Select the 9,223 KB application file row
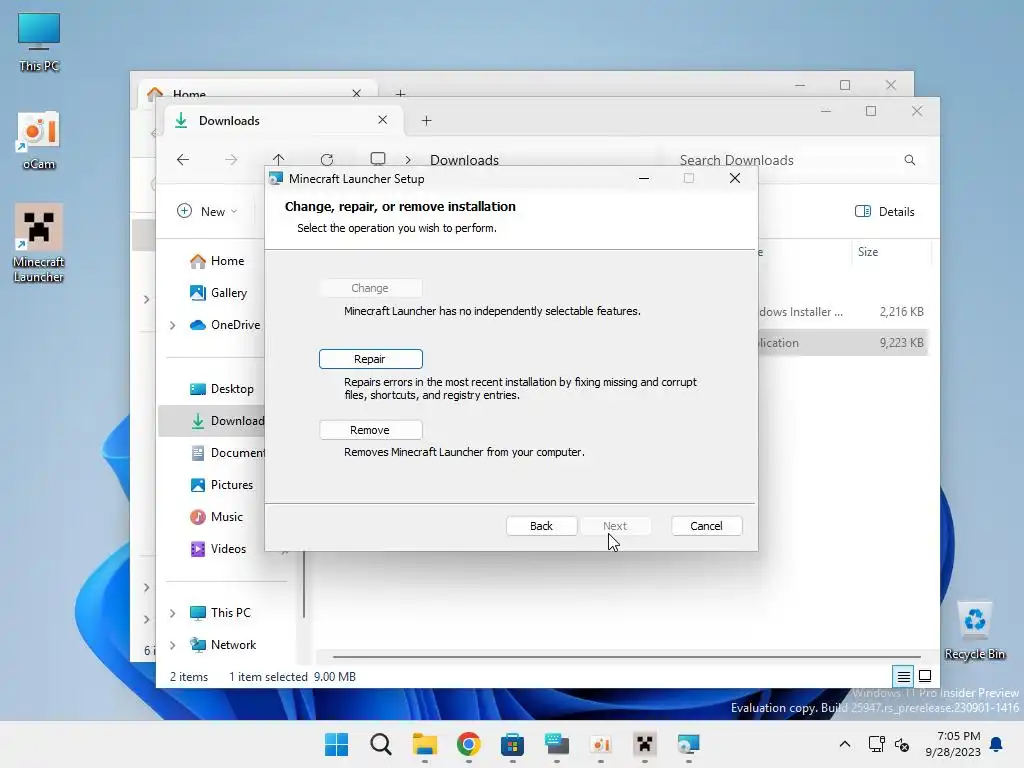Viewport: 1024px width, 768px height. [x=842, y=343]
